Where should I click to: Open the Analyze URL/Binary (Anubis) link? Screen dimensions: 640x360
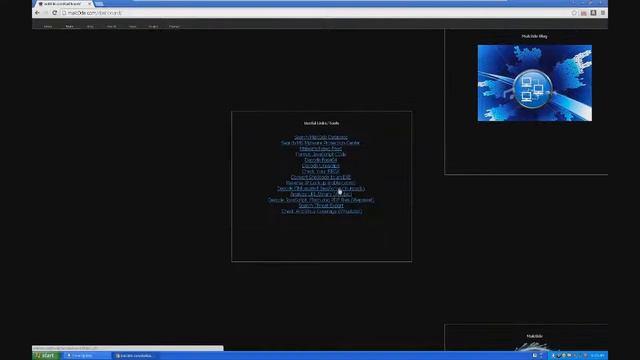(x=321, y=194)
